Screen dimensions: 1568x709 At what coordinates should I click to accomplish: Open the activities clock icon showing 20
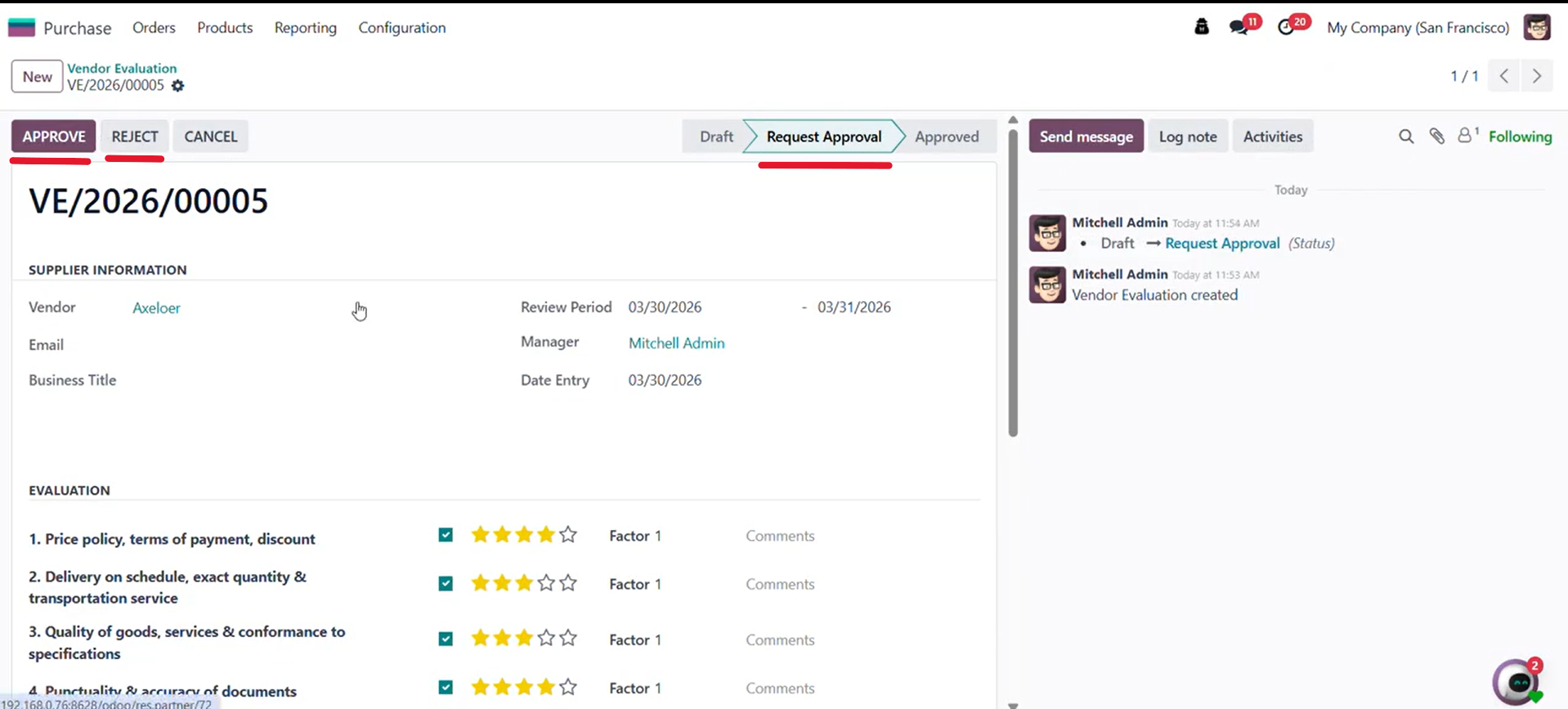coord(1286,28)
